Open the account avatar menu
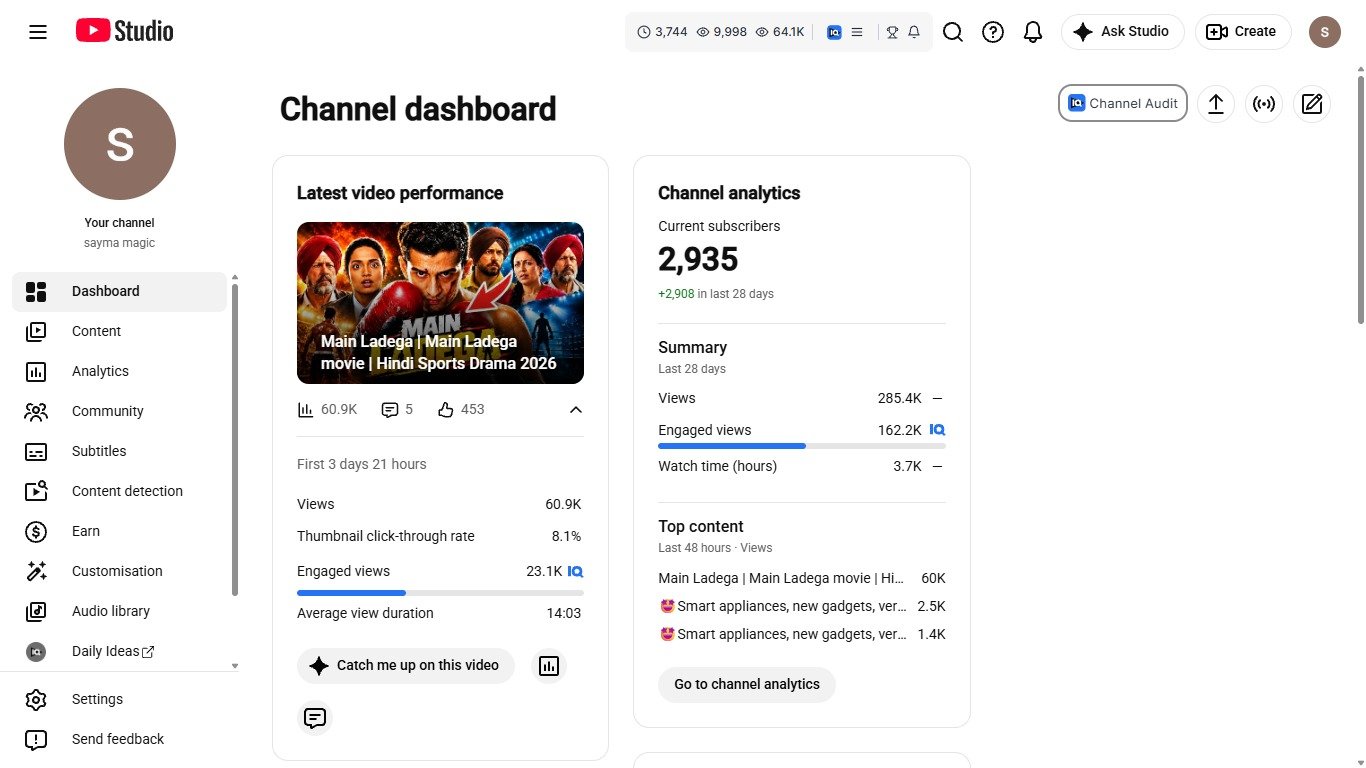 coord(1325,32)
